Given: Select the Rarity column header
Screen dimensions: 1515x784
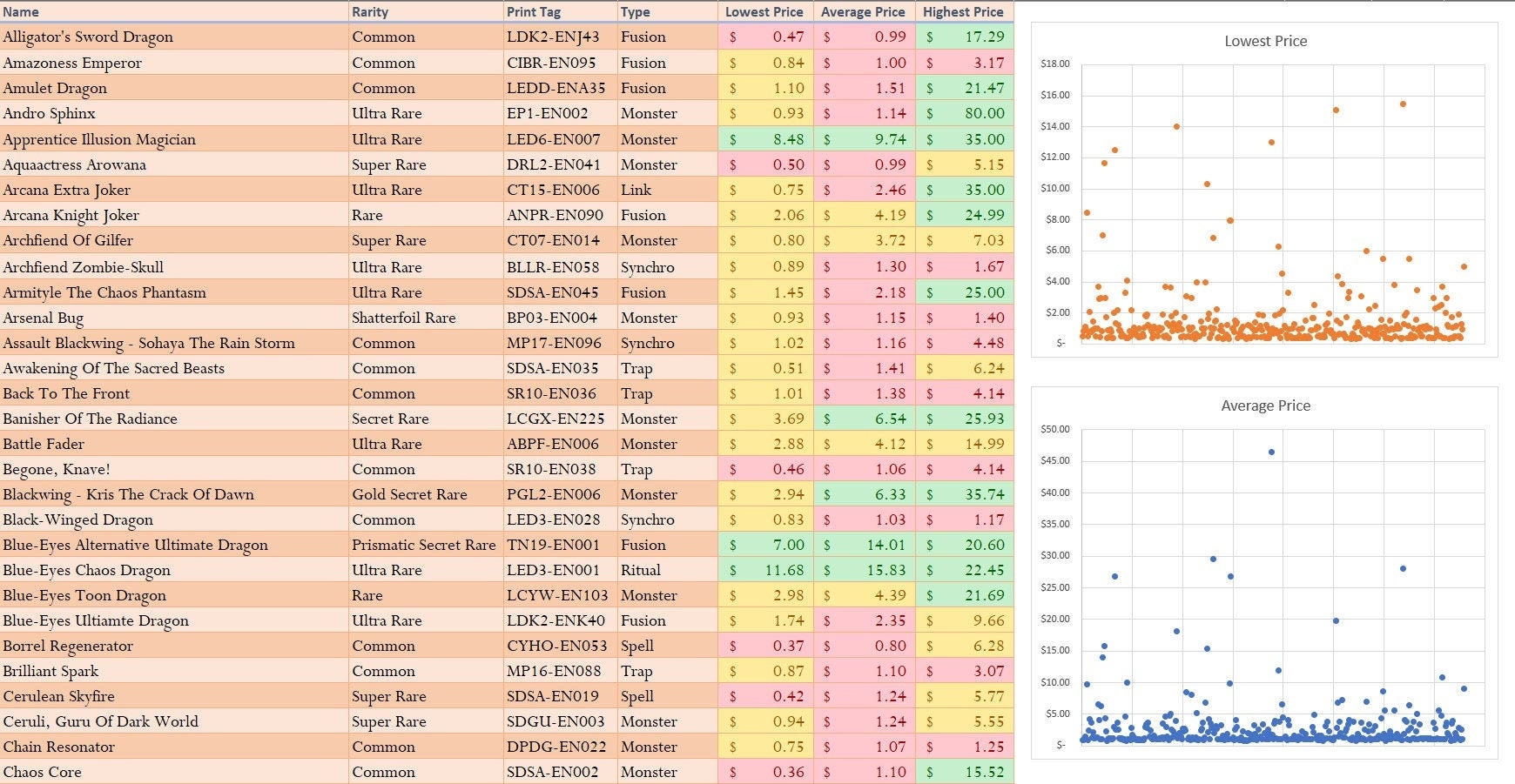Looking at the screenshot, I should (426, 11).
